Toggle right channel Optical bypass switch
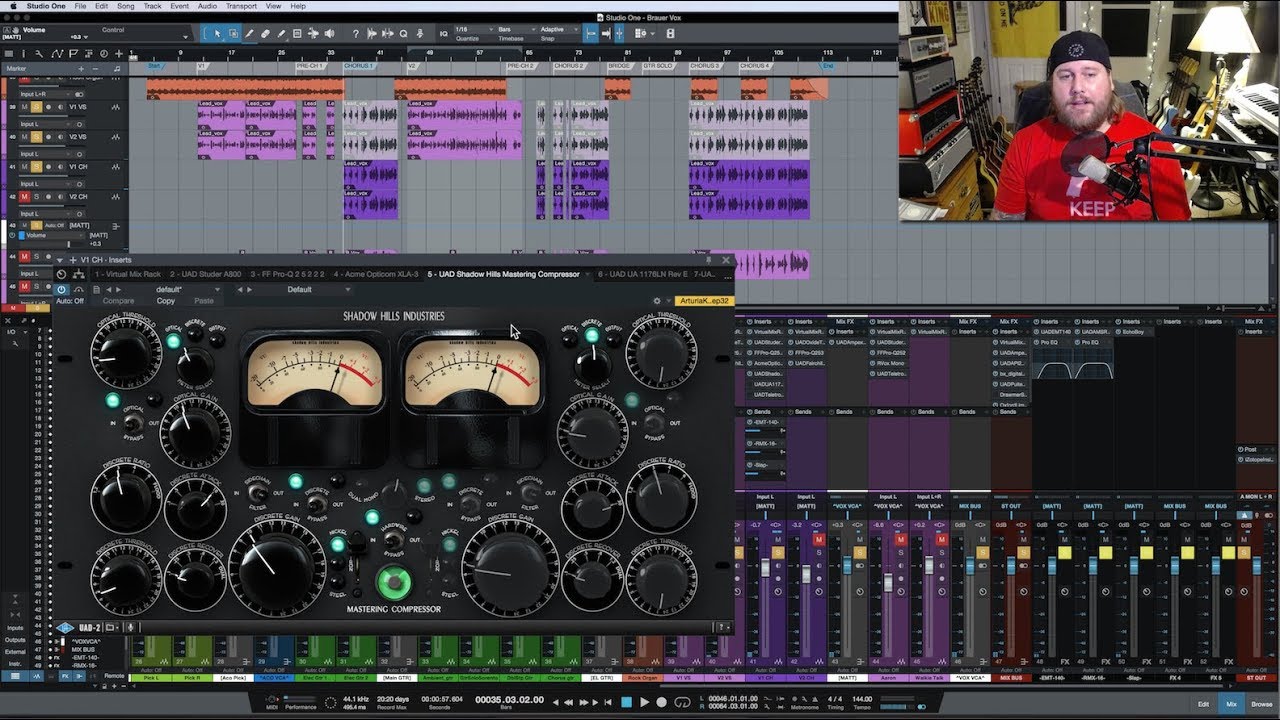Viewport: 1280px width, 720px height. (x=653, y=422)
